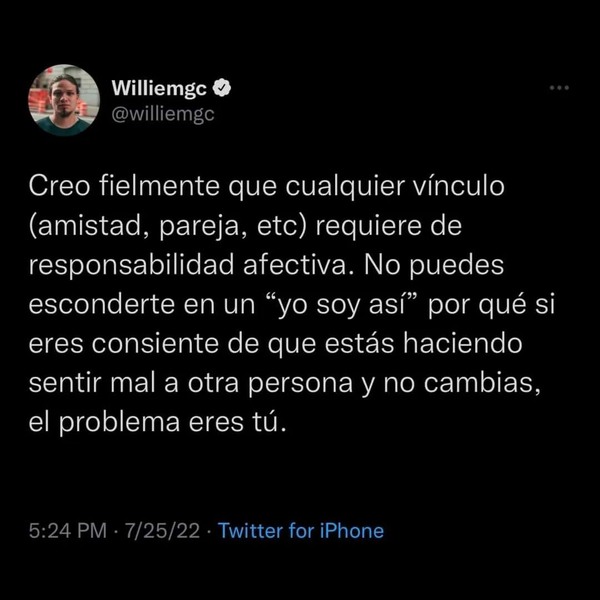Click the text '(amistad, pareja, etc)'
This screenshot has width=600, height=600.
[168, 227]
